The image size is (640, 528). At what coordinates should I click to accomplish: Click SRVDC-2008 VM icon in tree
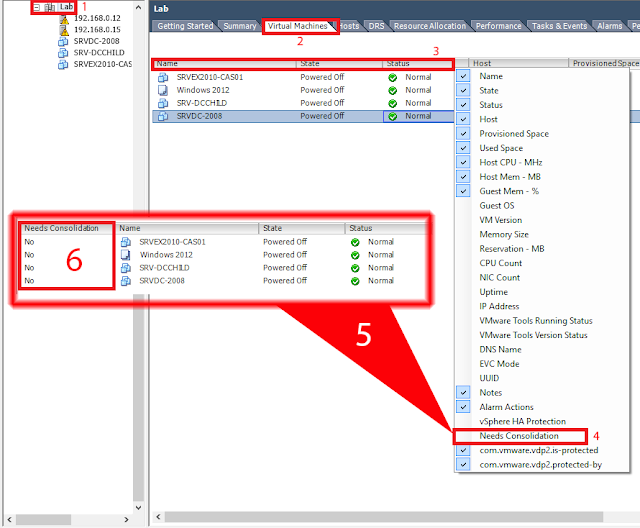pos(63,42)
